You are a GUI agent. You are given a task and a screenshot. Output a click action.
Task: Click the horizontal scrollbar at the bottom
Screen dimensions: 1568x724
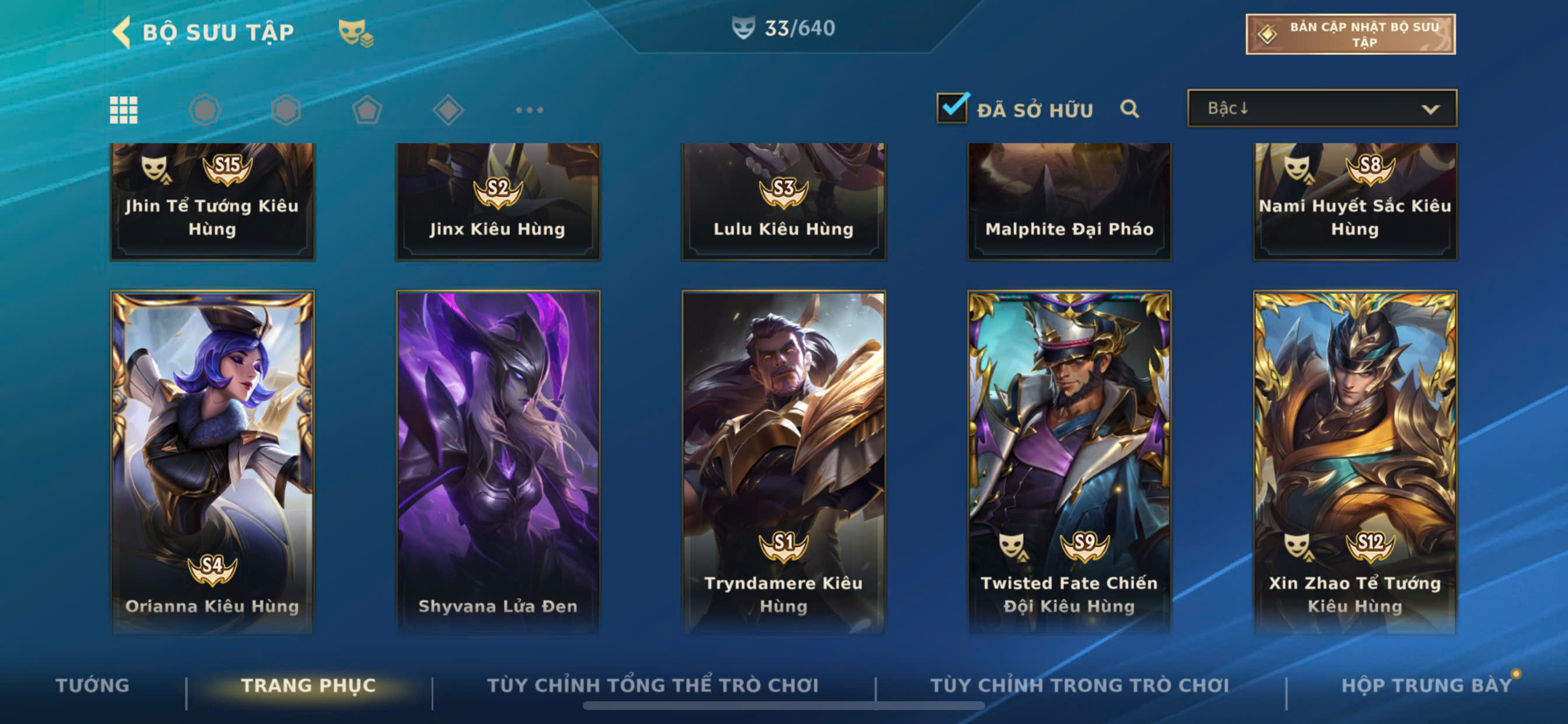[784, 706]
